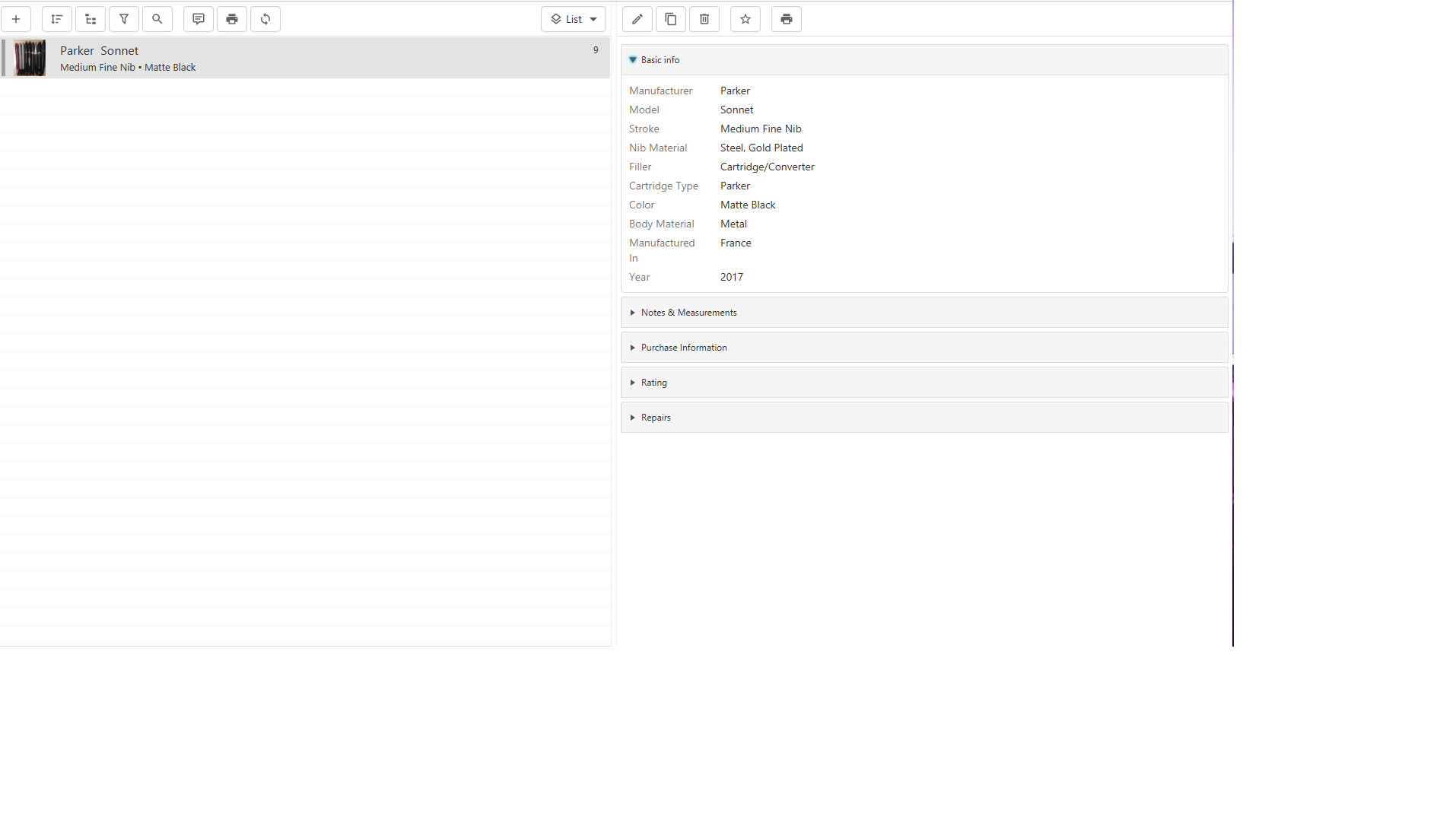Click the Cartridge Type field label
1456x820 pixels.
click(x=663, y=186)
